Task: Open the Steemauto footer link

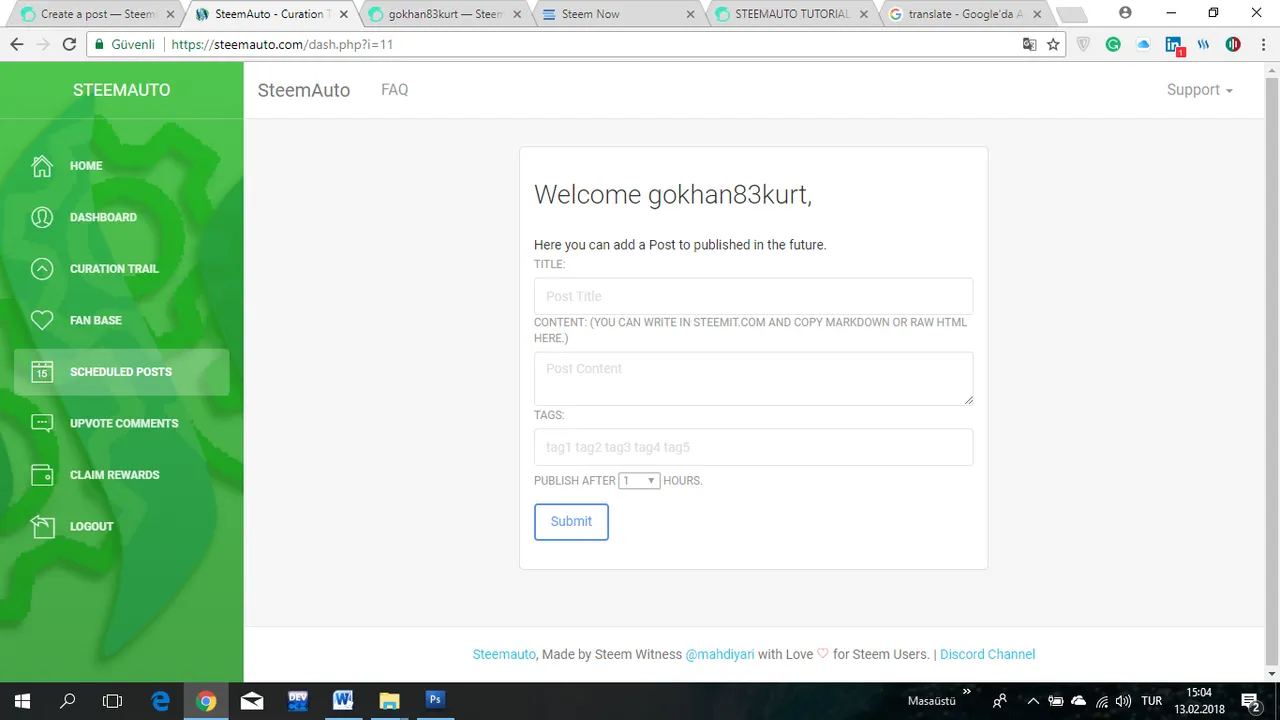Action: pos(504,655)
